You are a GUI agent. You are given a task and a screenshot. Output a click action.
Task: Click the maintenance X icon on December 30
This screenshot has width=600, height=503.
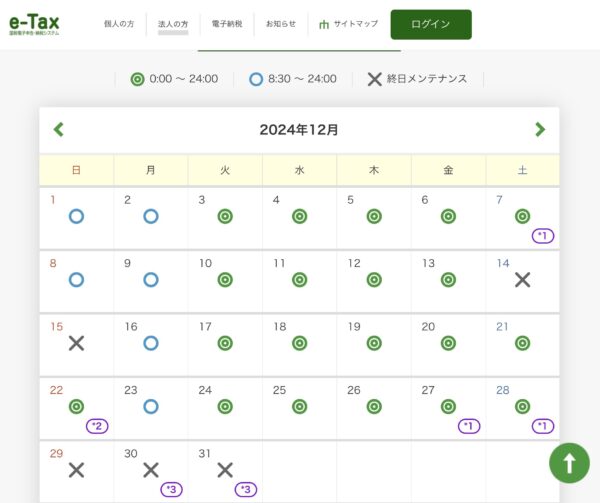[x=151, y=470]
